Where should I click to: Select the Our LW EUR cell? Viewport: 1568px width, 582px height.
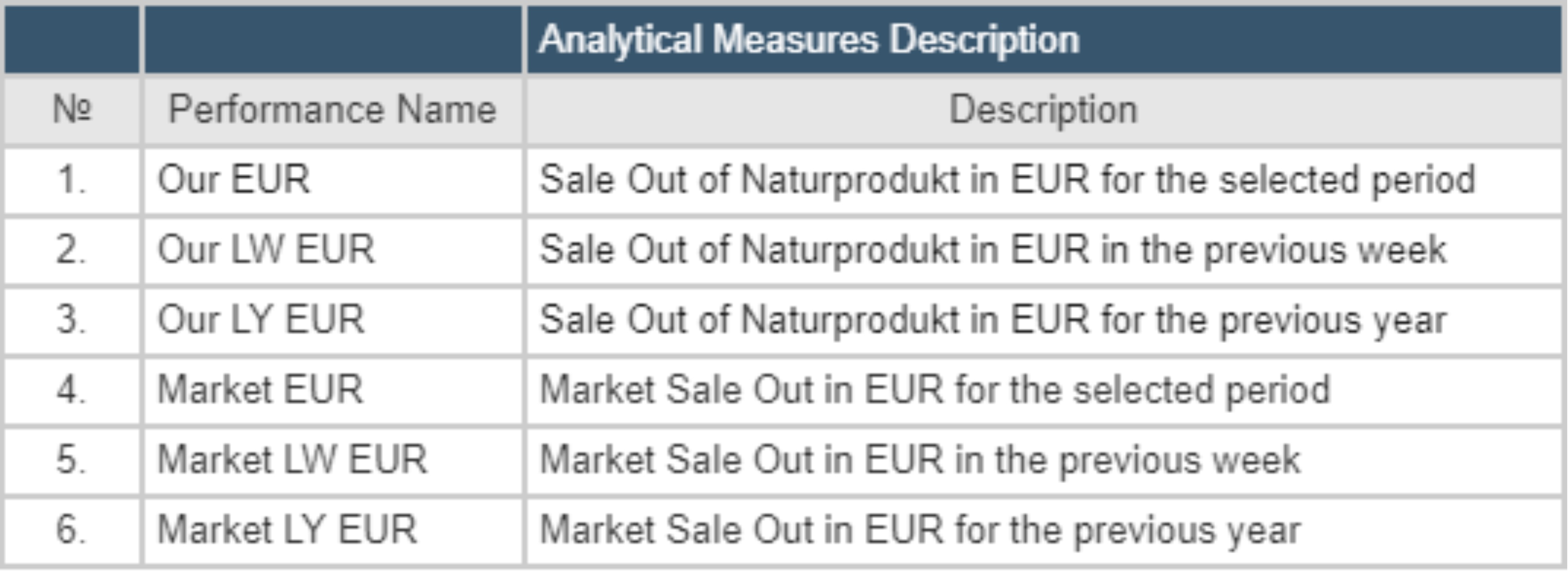coord(266,250)
